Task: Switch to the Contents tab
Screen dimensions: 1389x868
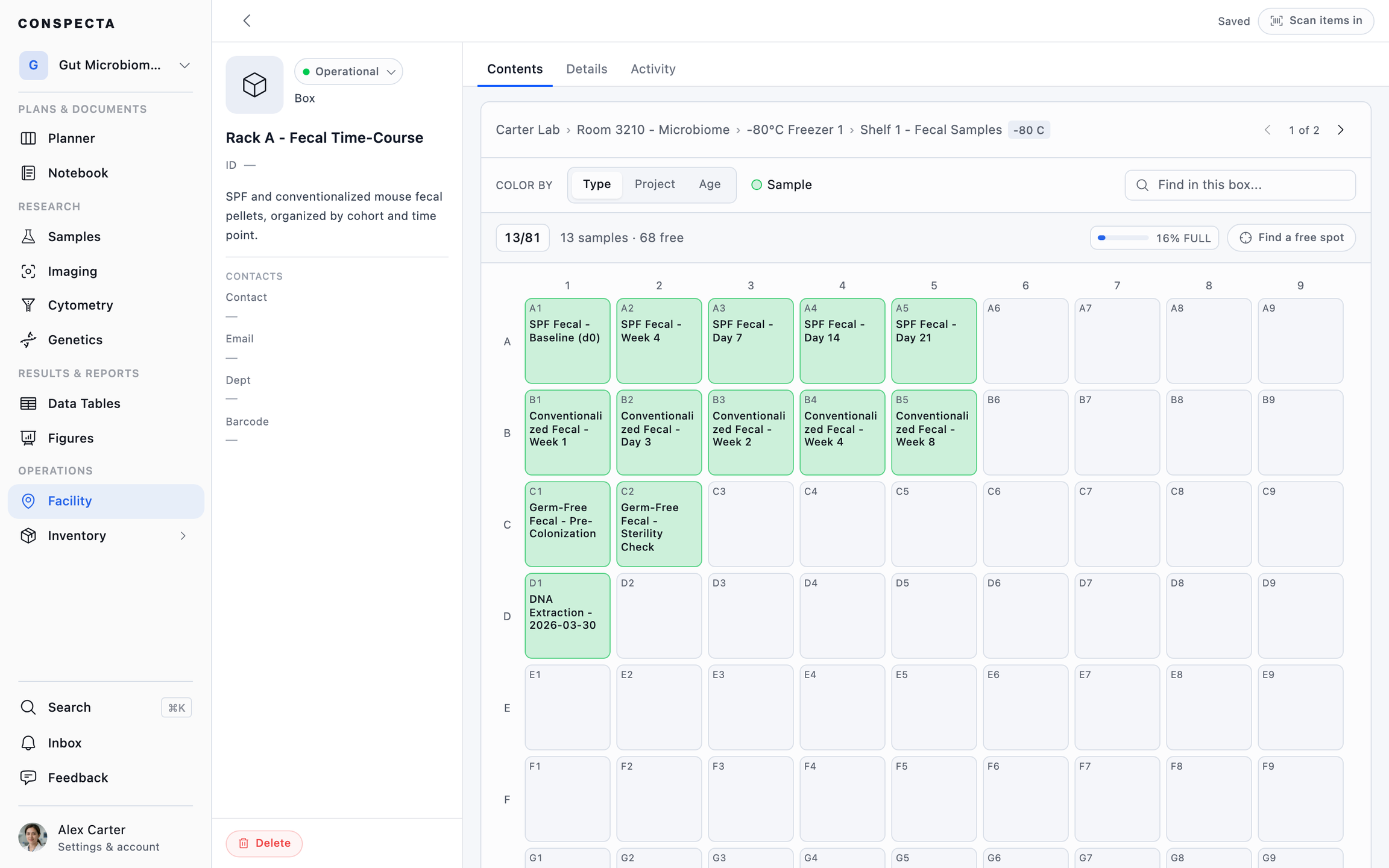Action: (x=515, y=69)
